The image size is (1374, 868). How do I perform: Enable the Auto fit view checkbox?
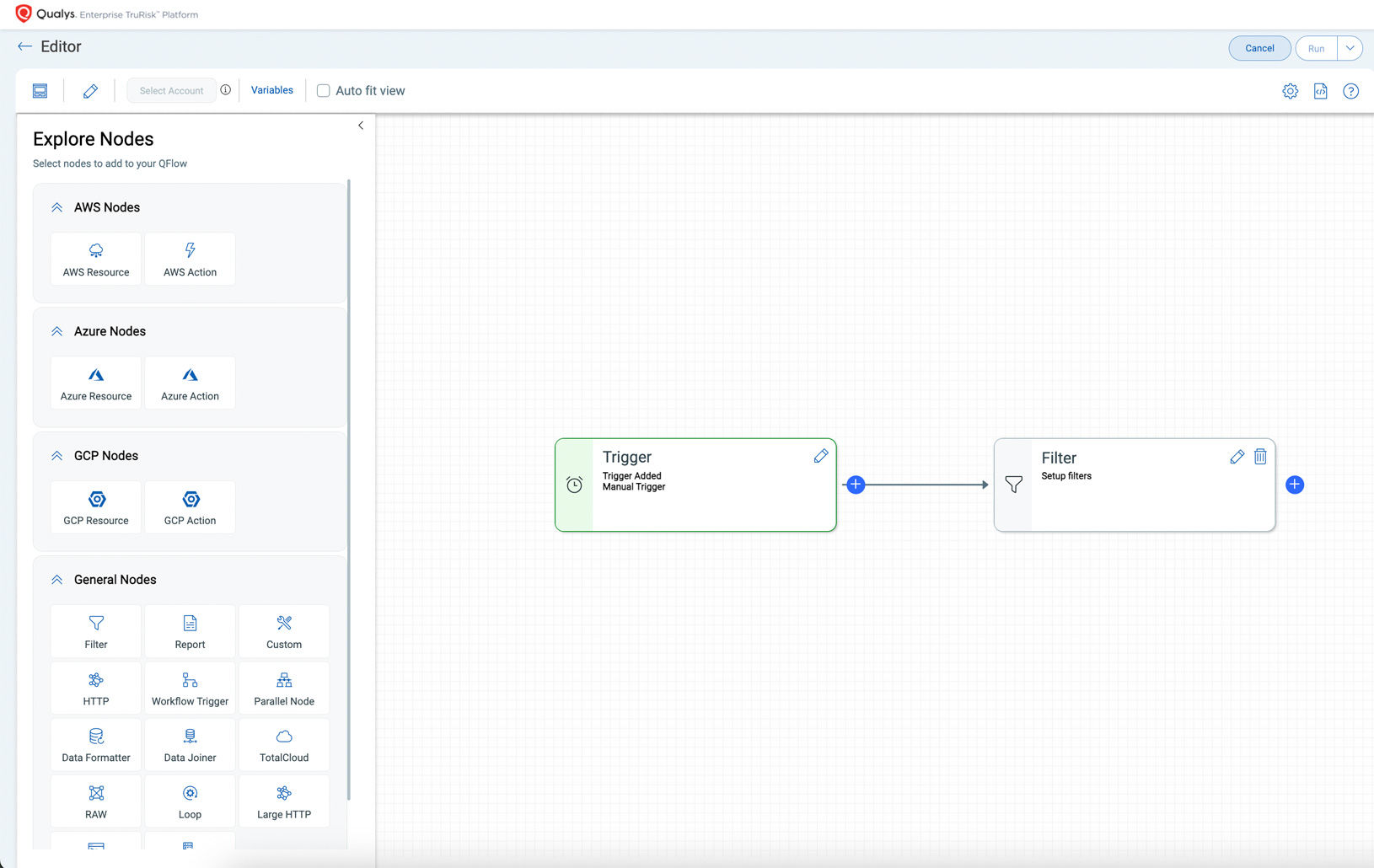[323, 91]
